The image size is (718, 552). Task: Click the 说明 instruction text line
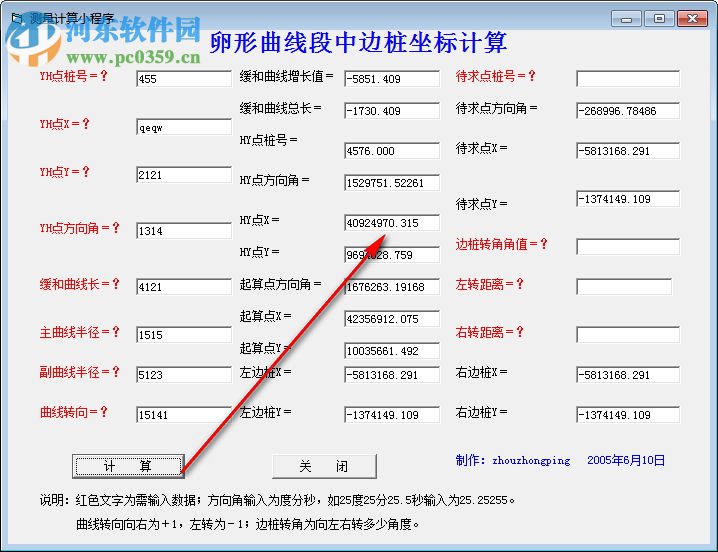pyautogui.click(x=277, y=500)
